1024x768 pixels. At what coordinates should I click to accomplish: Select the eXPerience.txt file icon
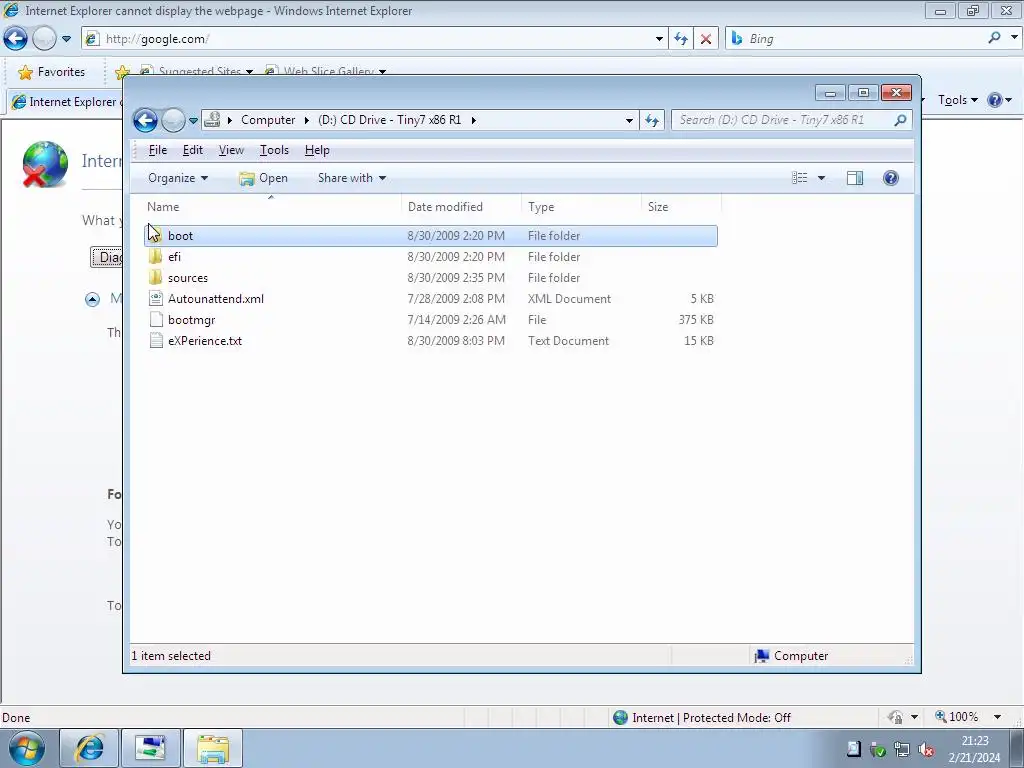tap(155, 340)
